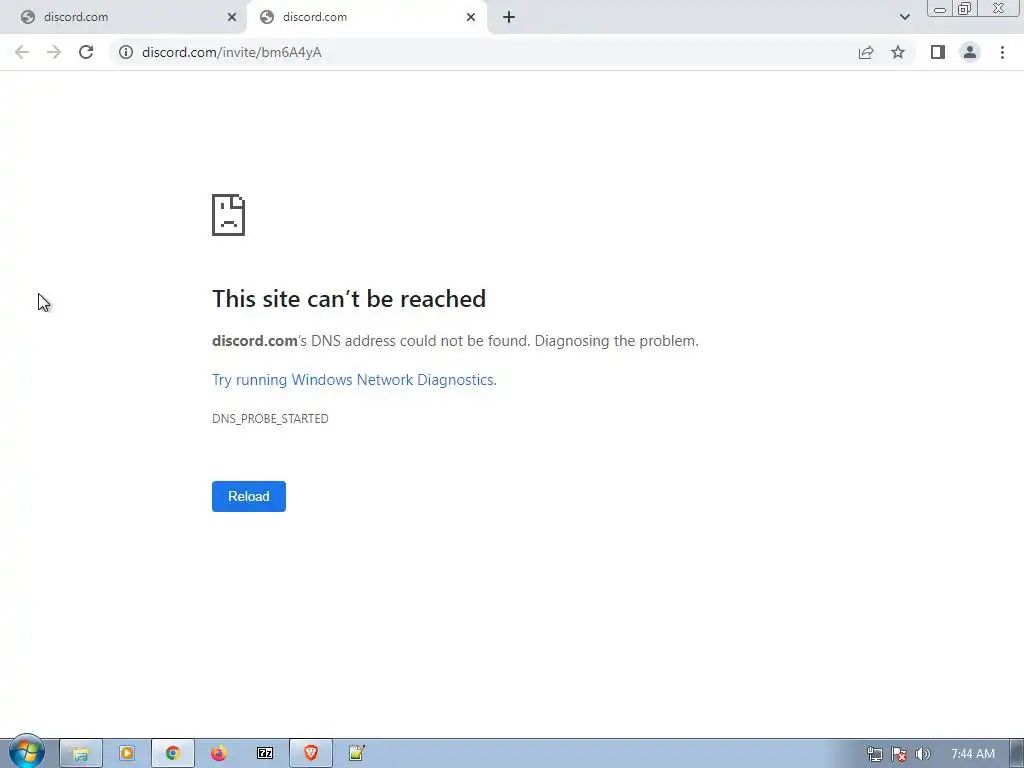The image size is (1024, 768).
Task: View site information icon in address bar
Action: pos(126,52)
